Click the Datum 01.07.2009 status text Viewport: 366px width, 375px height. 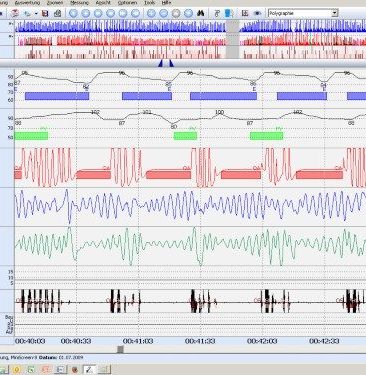[61, 358]
